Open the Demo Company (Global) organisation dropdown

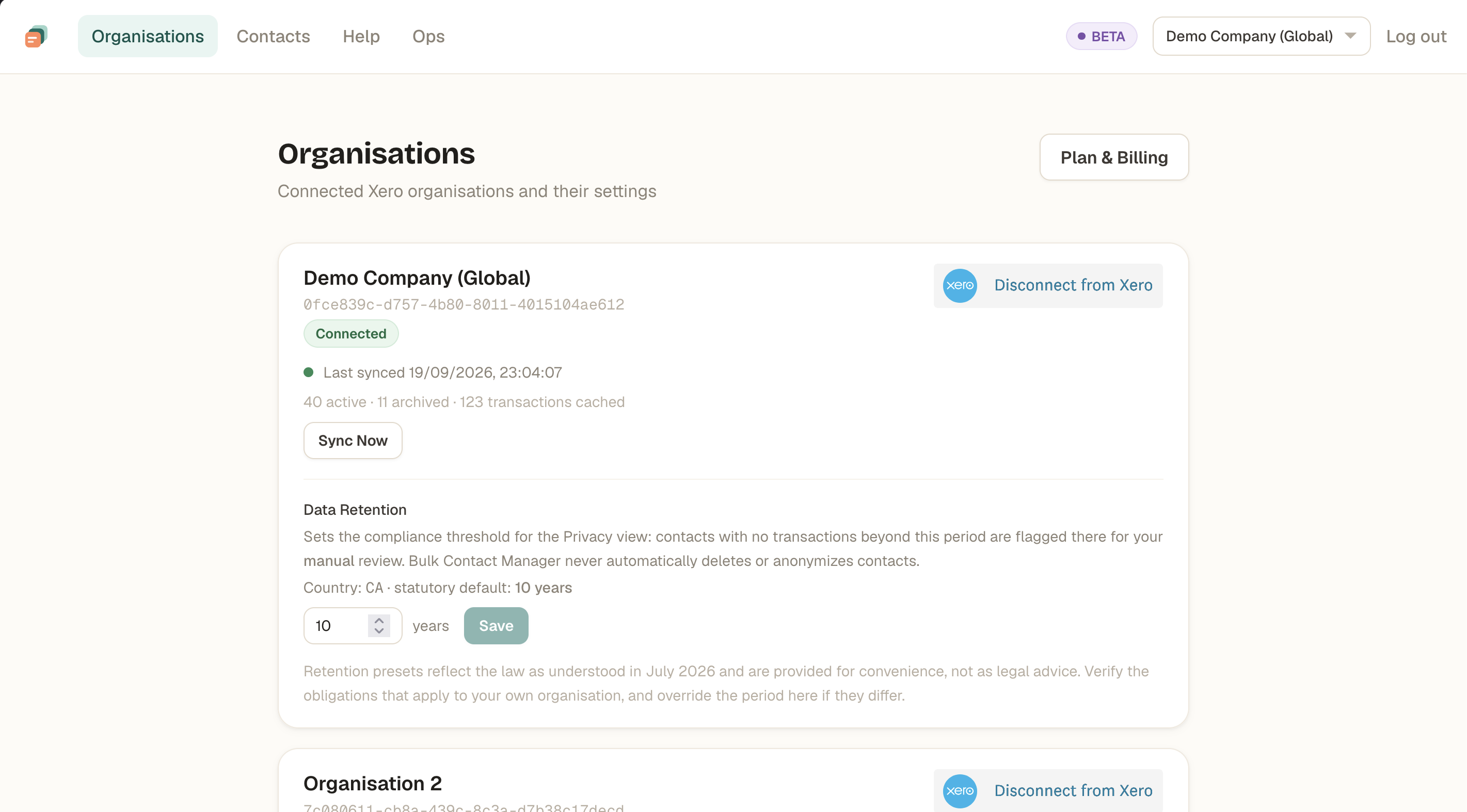coord(1261,37)
